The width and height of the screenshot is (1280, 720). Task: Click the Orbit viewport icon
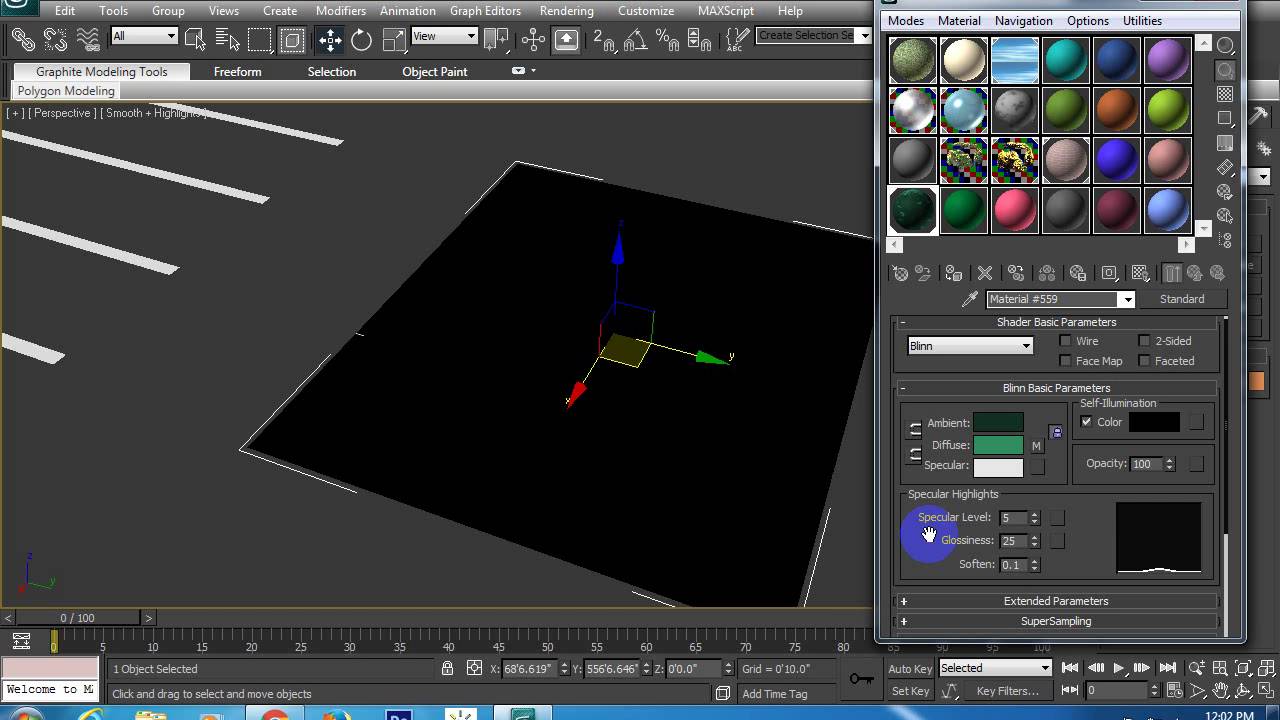(1241, 691)
